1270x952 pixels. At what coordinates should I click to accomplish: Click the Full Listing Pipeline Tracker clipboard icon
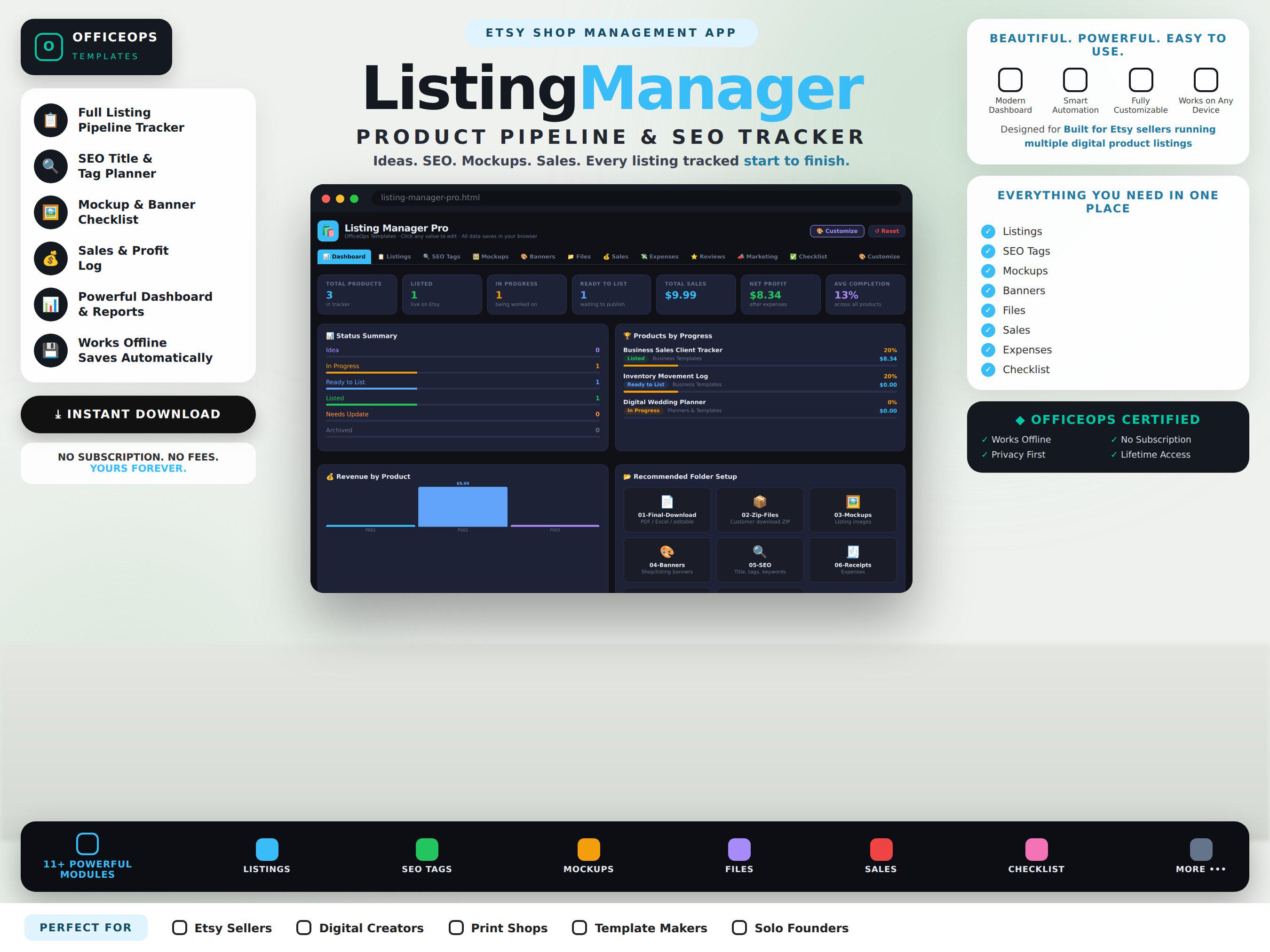coord(50,120)
